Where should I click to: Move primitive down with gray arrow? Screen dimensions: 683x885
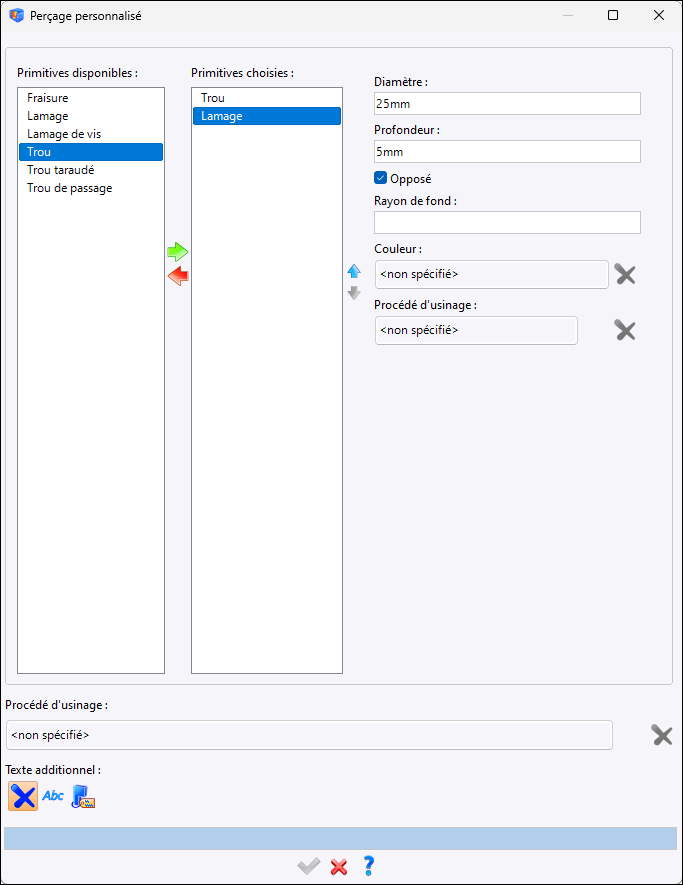point(354,293)
